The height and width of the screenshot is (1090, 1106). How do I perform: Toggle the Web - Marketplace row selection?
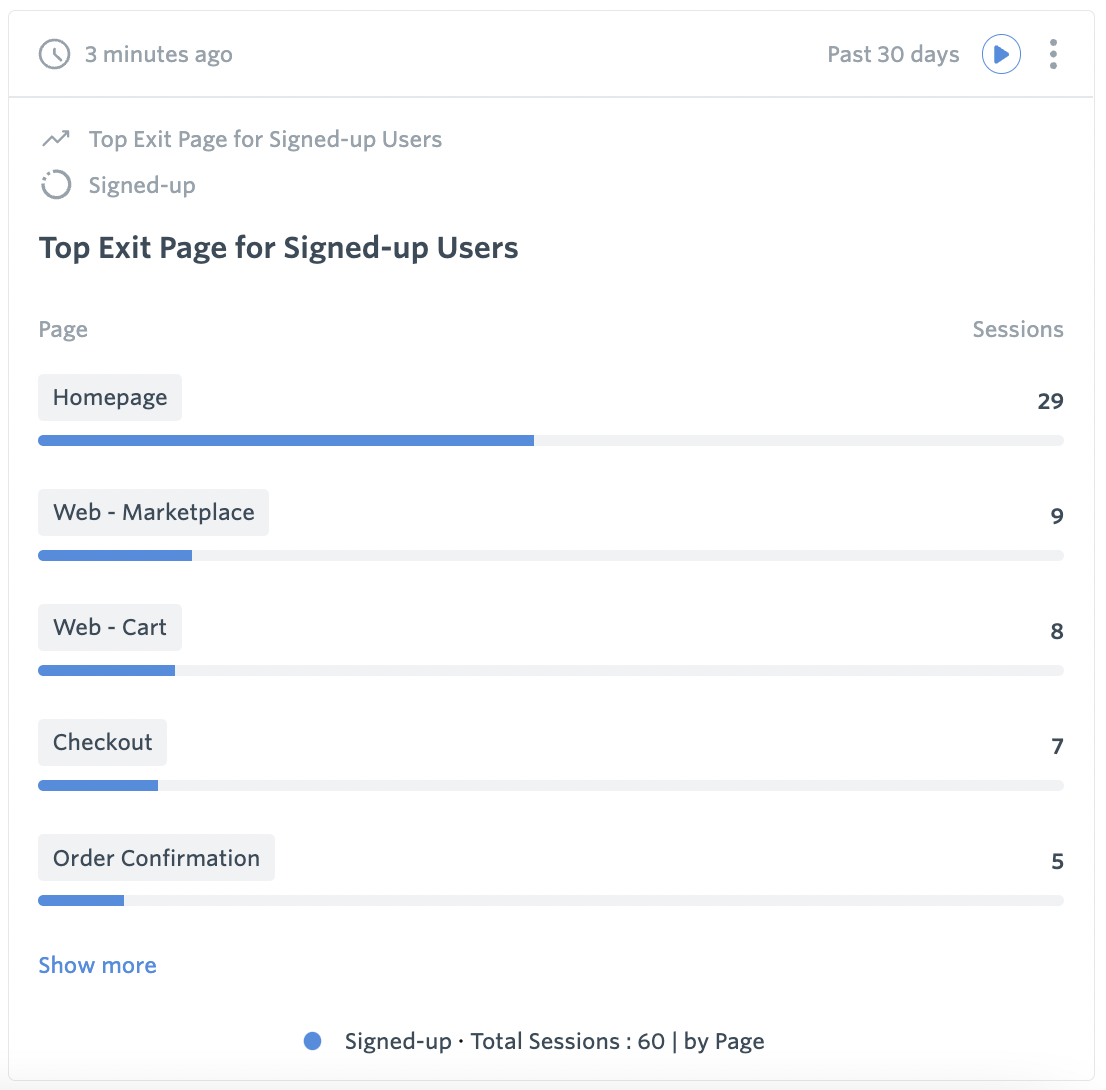153,512
